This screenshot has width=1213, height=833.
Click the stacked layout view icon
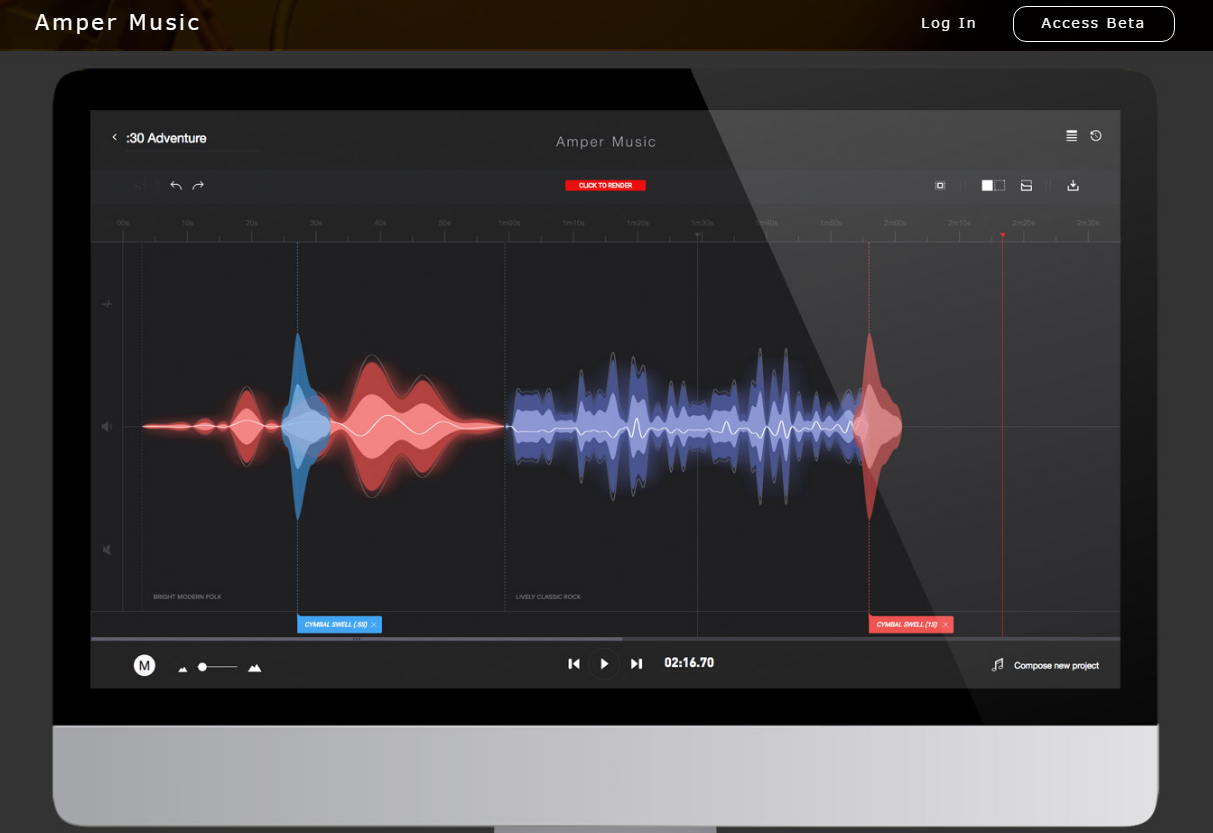tap(1026, 185)
